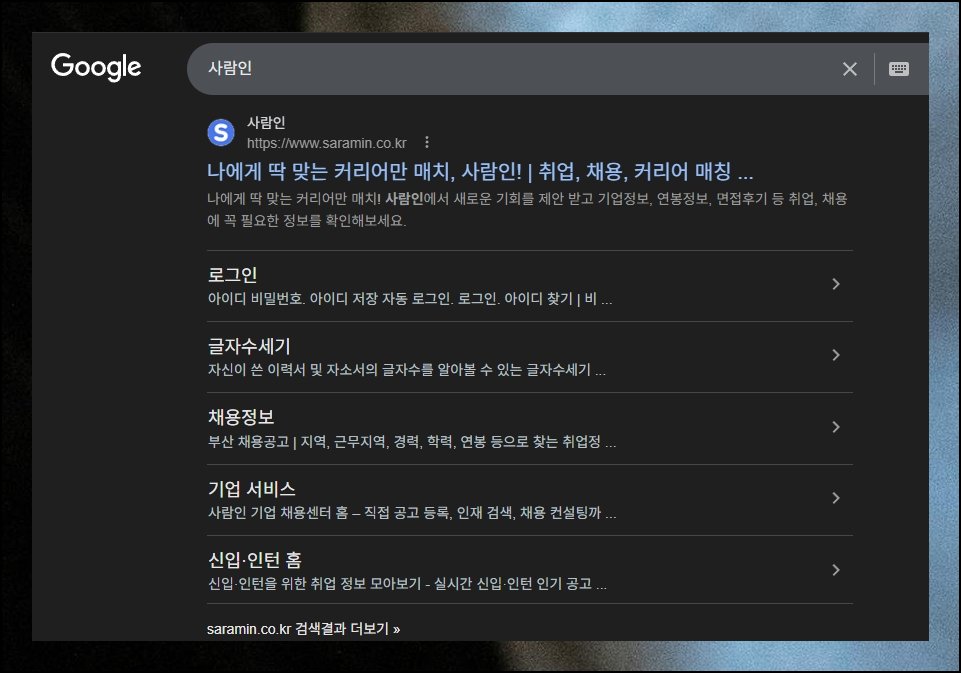This screenshot has height=673, width=961.
Task: Click the 사람인 site name above the URL
Action: (x=266, y=123)
